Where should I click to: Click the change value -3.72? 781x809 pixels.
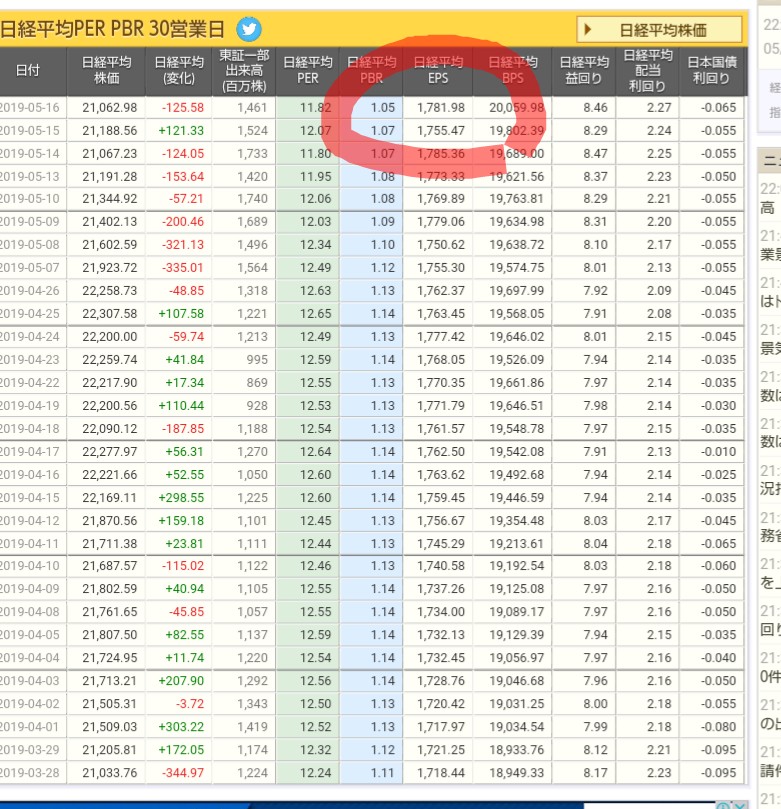[x=189, y=704]
